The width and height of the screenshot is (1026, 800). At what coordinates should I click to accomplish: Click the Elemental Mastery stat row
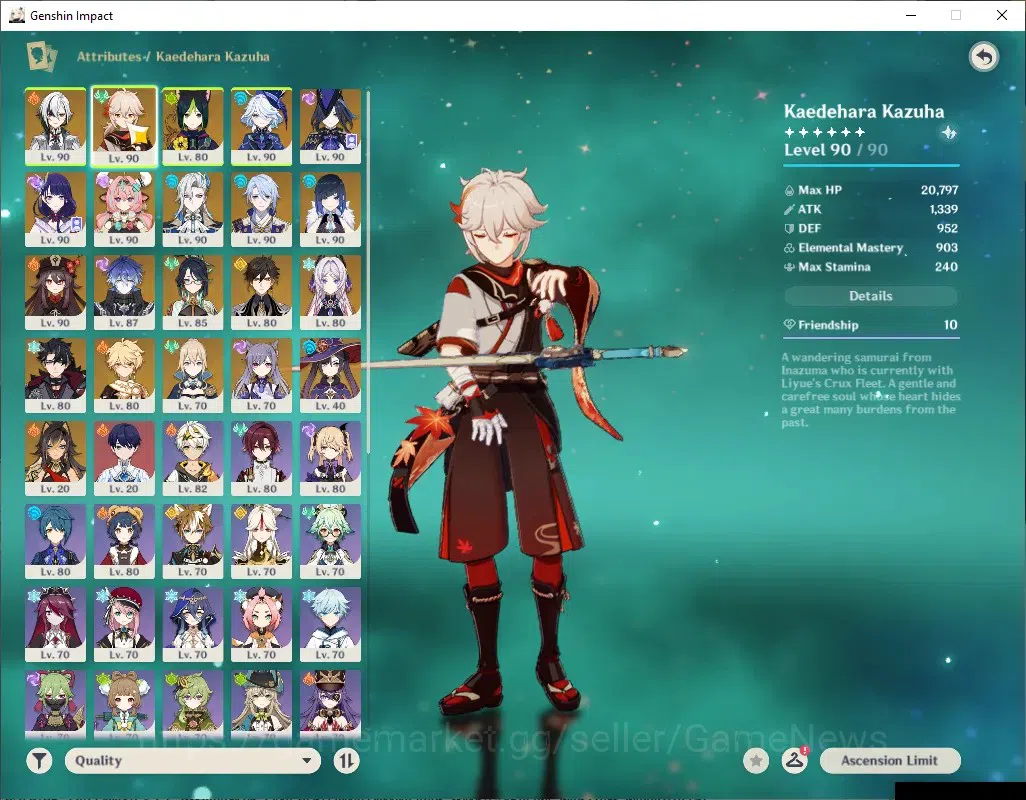871,248
